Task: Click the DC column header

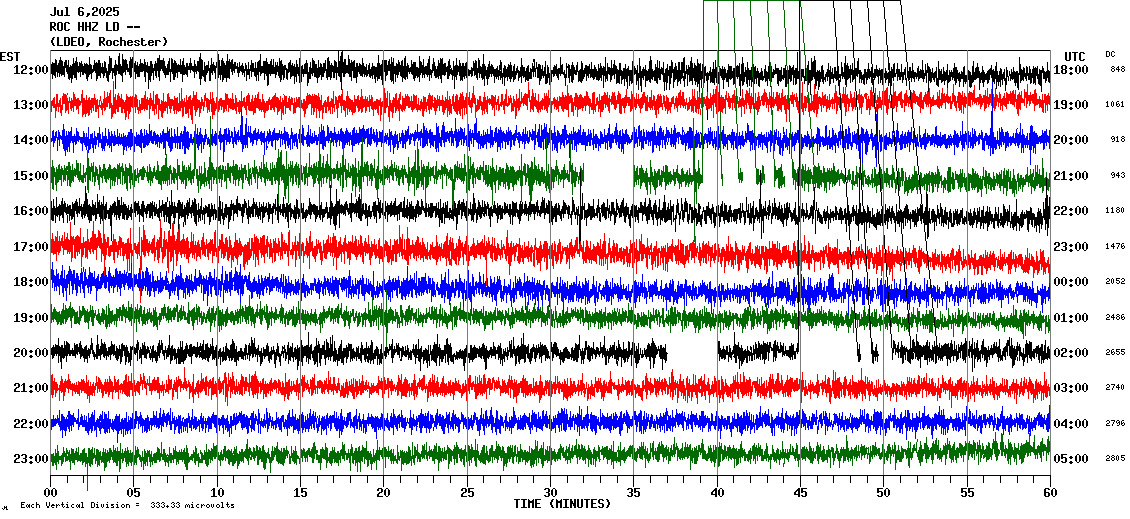Action: tap(1110, 54)
